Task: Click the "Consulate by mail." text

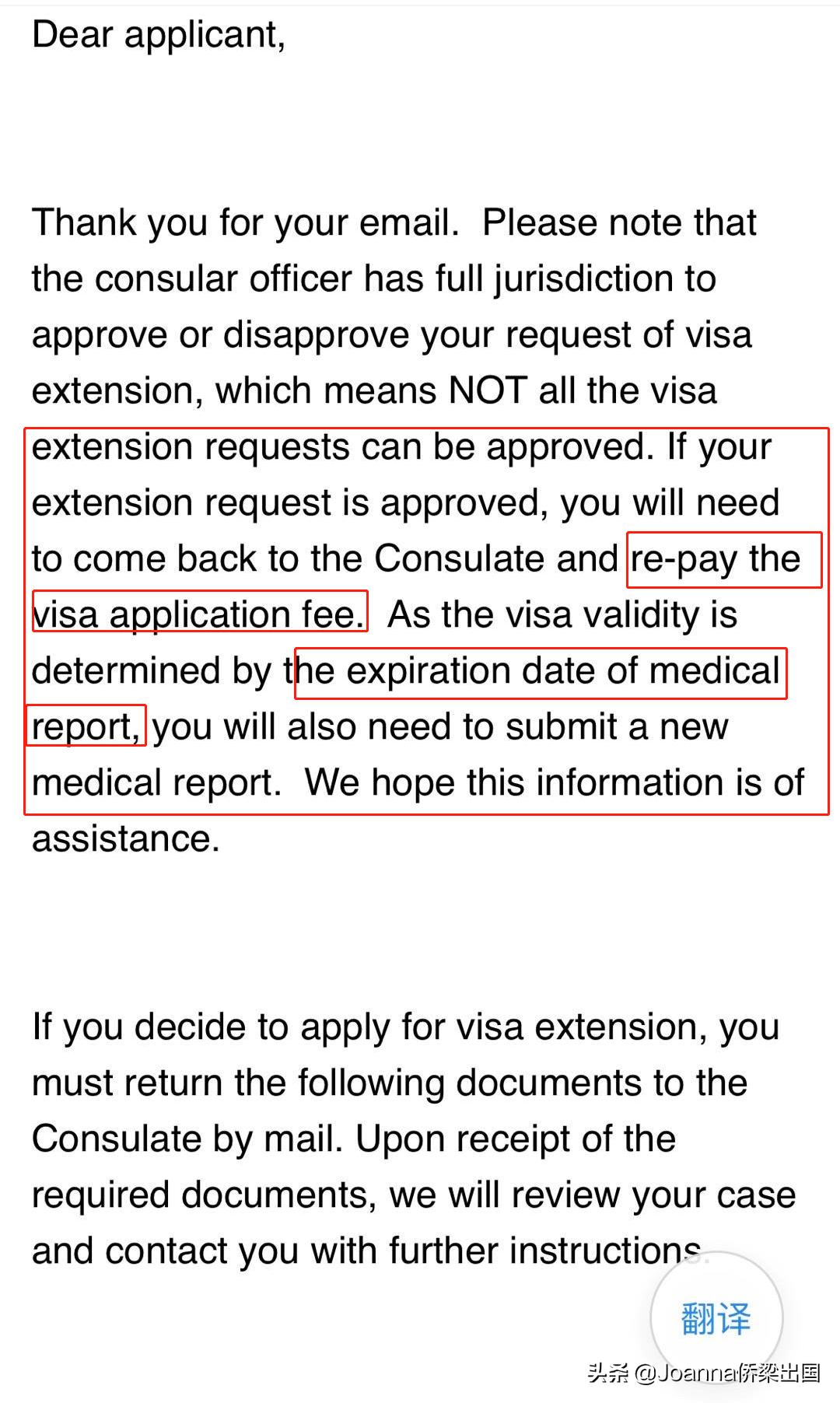Action: pos(187,1139)
